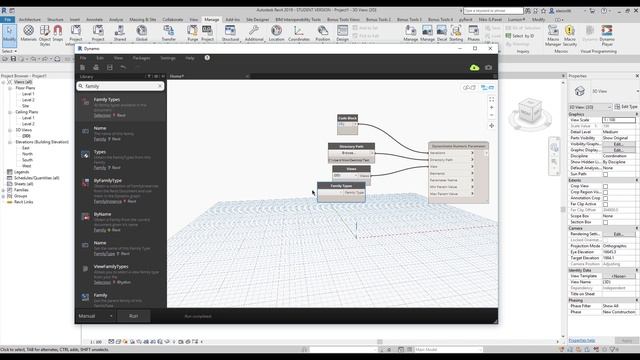Switch to Architecture ribbon tab

point(30,19)
